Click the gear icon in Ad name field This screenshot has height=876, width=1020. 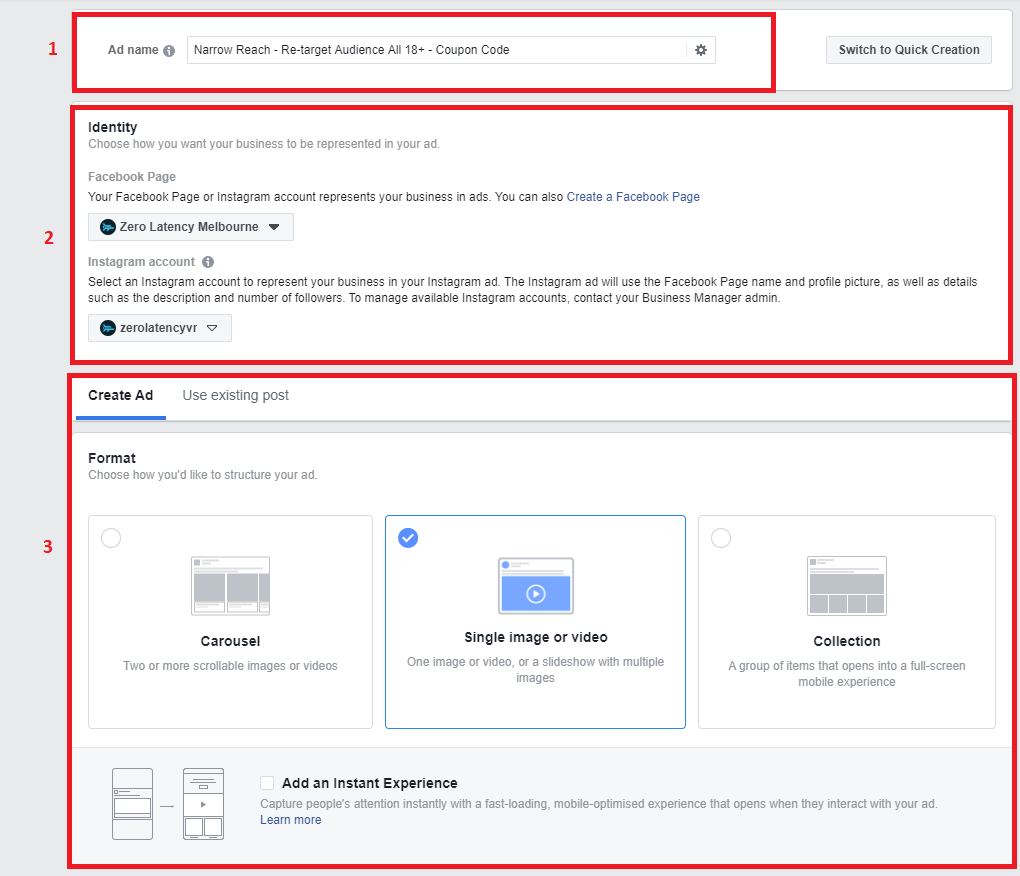[701, 50]
